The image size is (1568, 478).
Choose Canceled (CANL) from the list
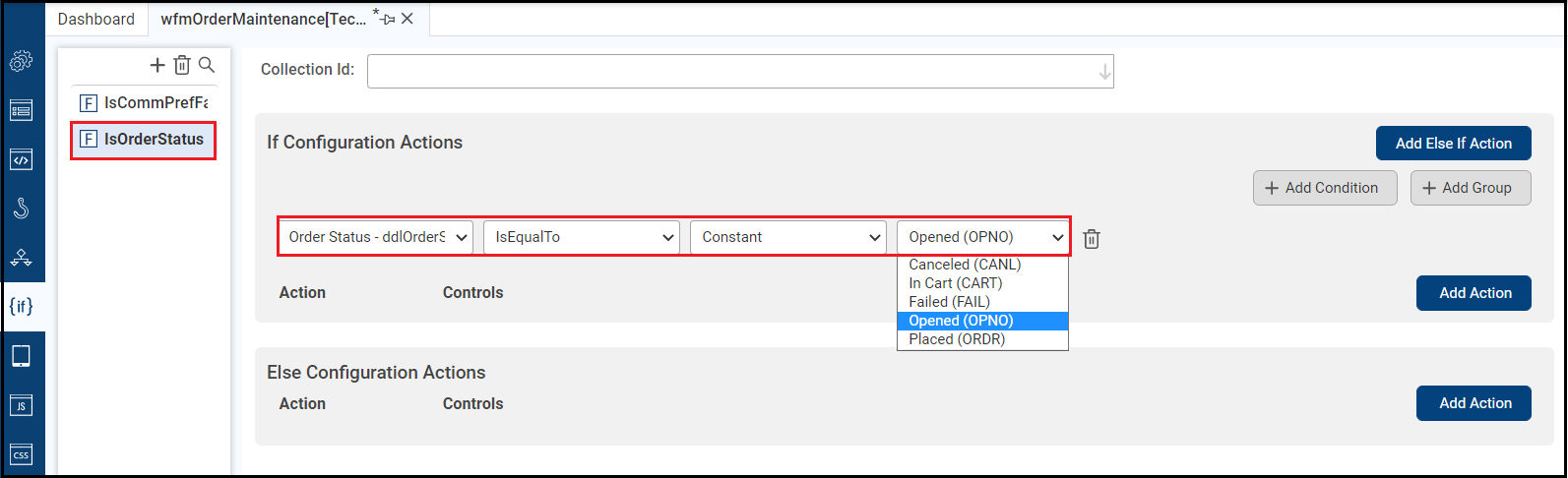click(965, 265)
